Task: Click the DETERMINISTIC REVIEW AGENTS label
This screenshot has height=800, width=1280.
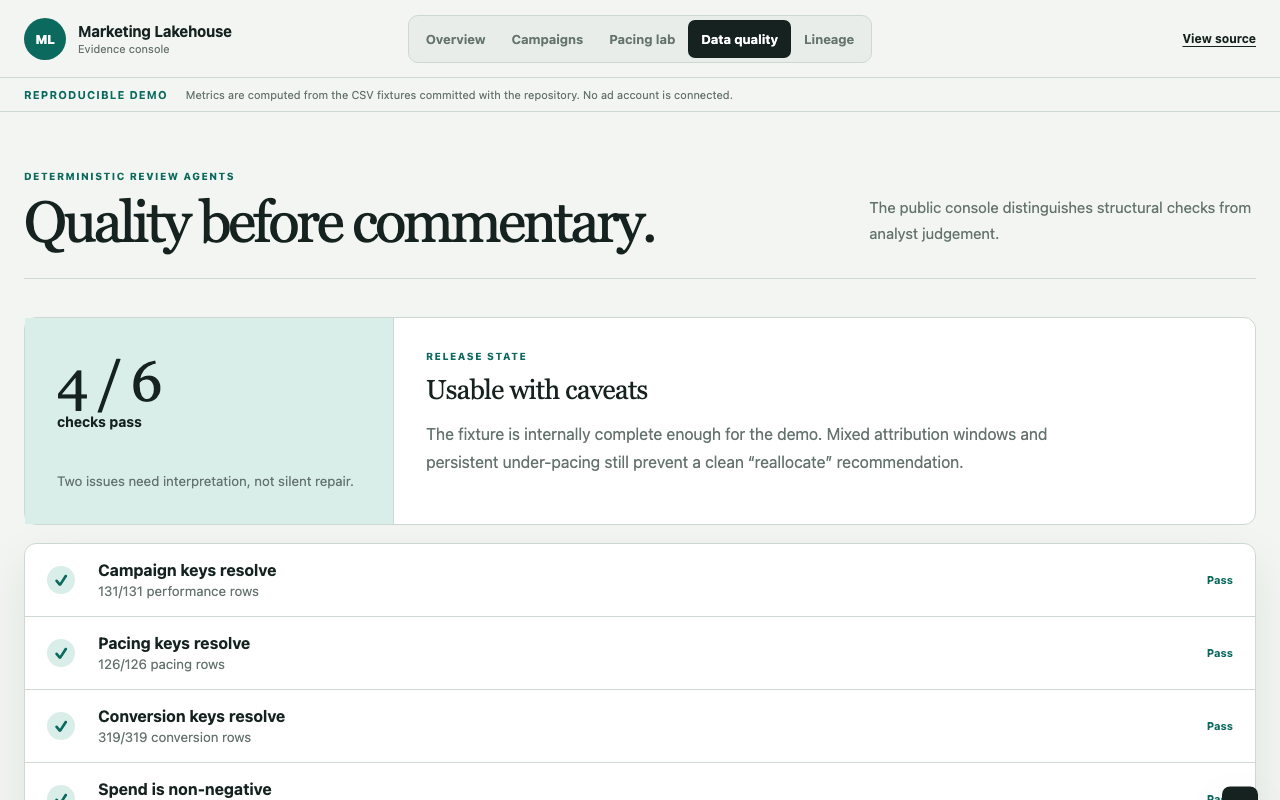Action: (x=129, y=177)
